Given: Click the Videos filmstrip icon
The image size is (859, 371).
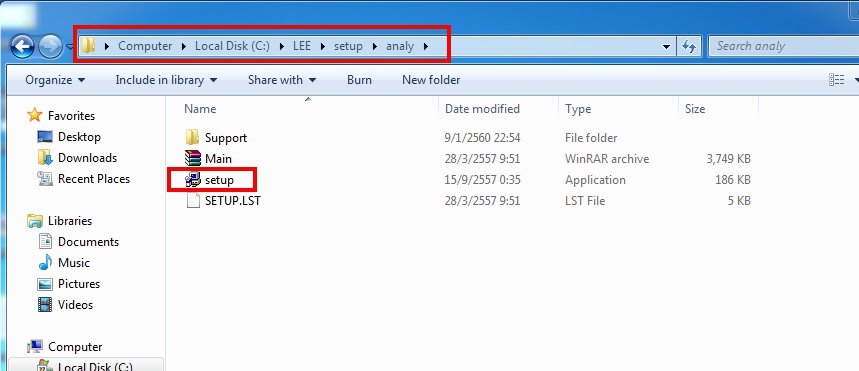Looking at the screenshot, I should [45, 305].
